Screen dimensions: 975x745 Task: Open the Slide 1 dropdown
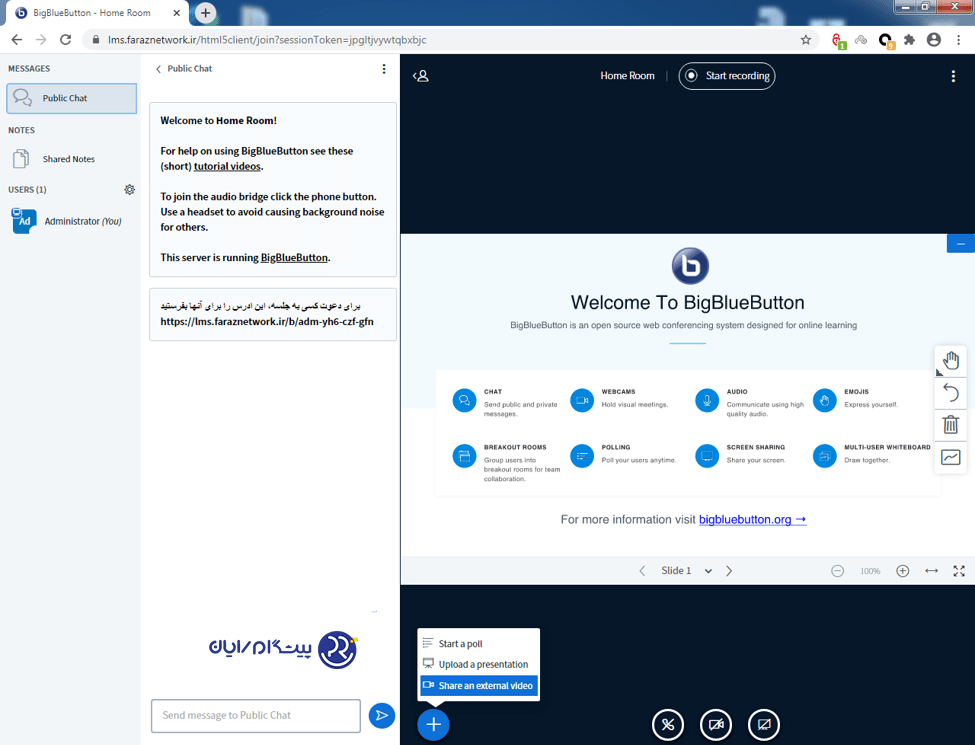point(685,571)
